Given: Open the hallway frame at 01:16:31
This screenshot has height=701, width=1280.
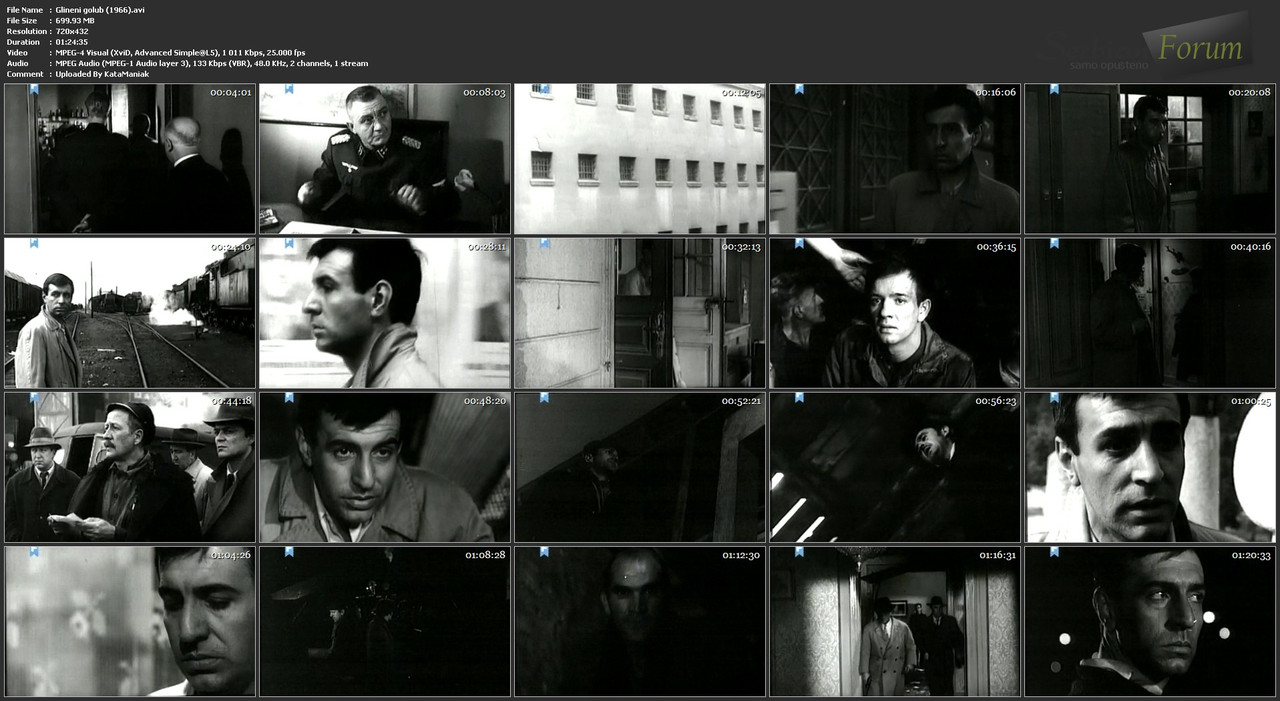Looking at the screenshot, I should click(895, 621).
